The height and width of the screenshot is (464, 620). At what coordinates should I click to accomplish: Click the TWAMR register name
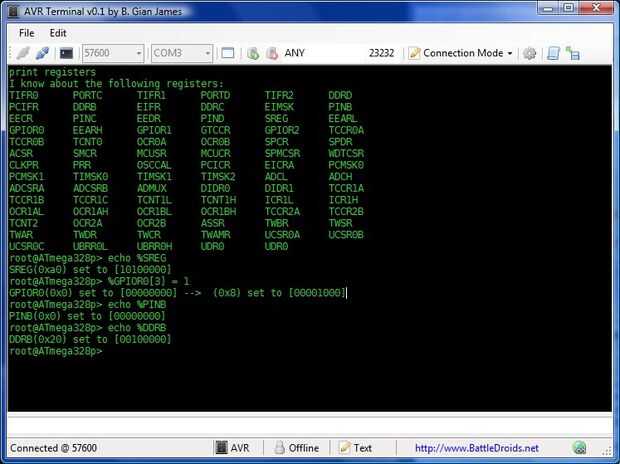[x=215, y=235]
